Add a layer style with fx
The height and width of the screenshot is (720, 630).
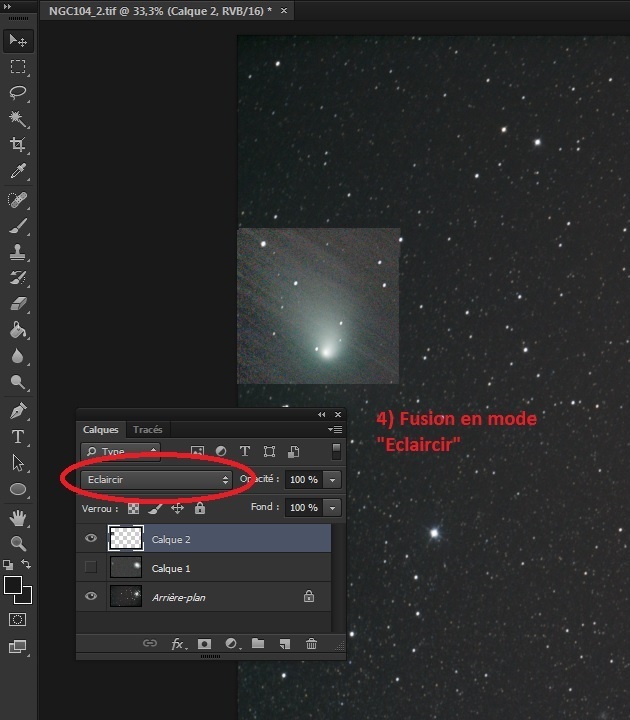click(179, 644)
